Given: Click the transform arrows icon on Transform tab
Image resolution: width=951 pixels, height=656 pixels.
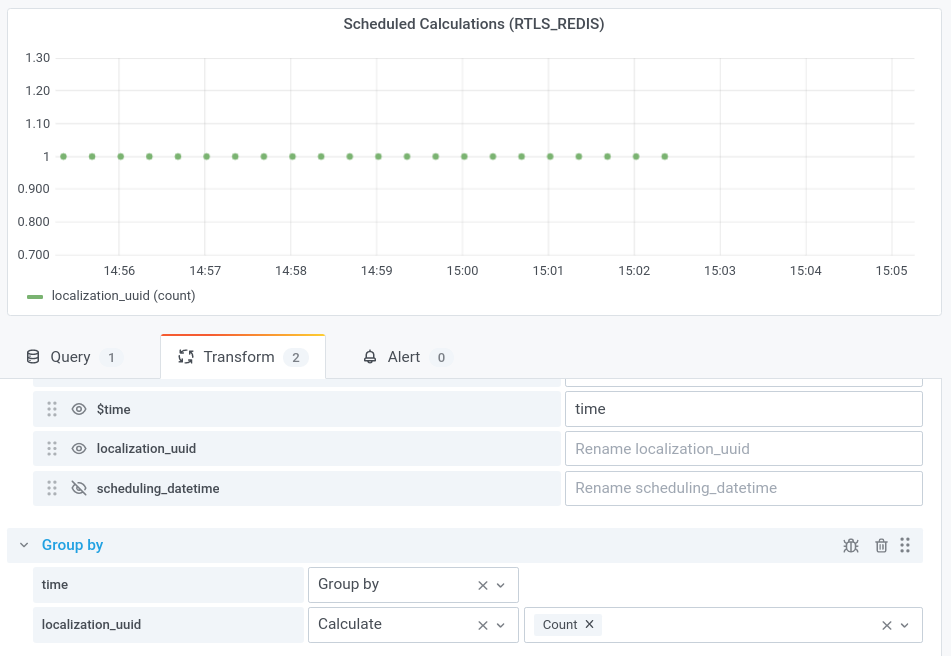Looking at the screenshot, I should point(186,356).
